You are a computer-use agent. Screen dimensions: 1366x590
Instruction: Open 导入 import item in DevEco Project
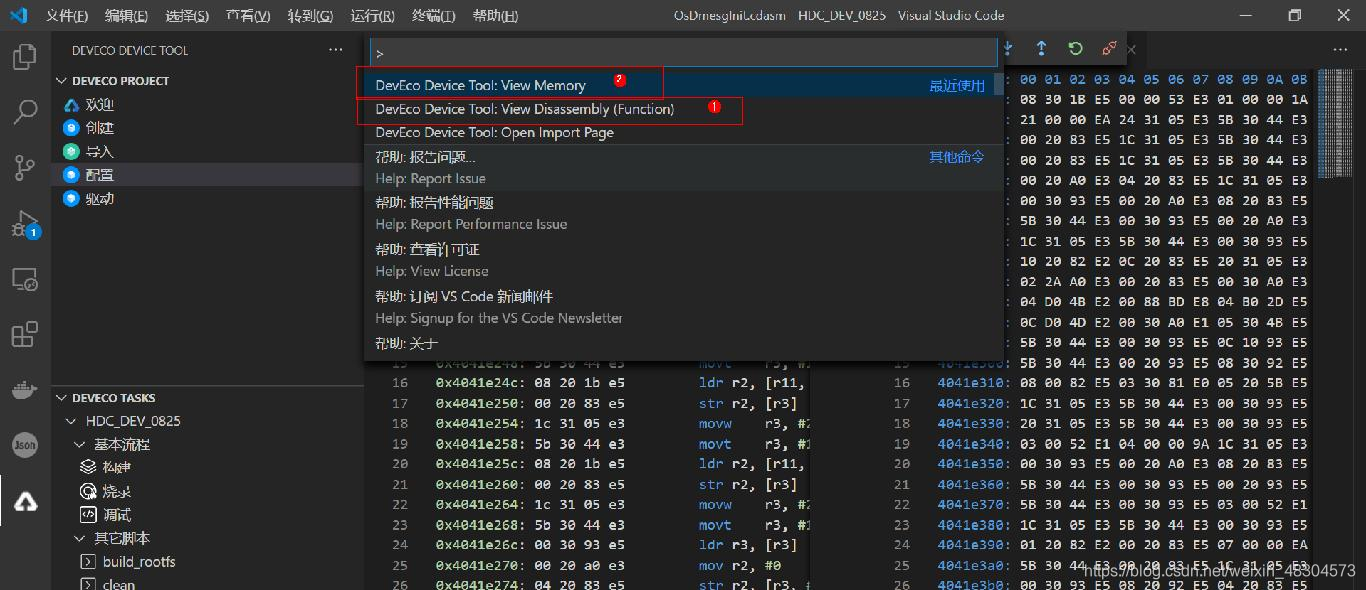click(99, 152)
